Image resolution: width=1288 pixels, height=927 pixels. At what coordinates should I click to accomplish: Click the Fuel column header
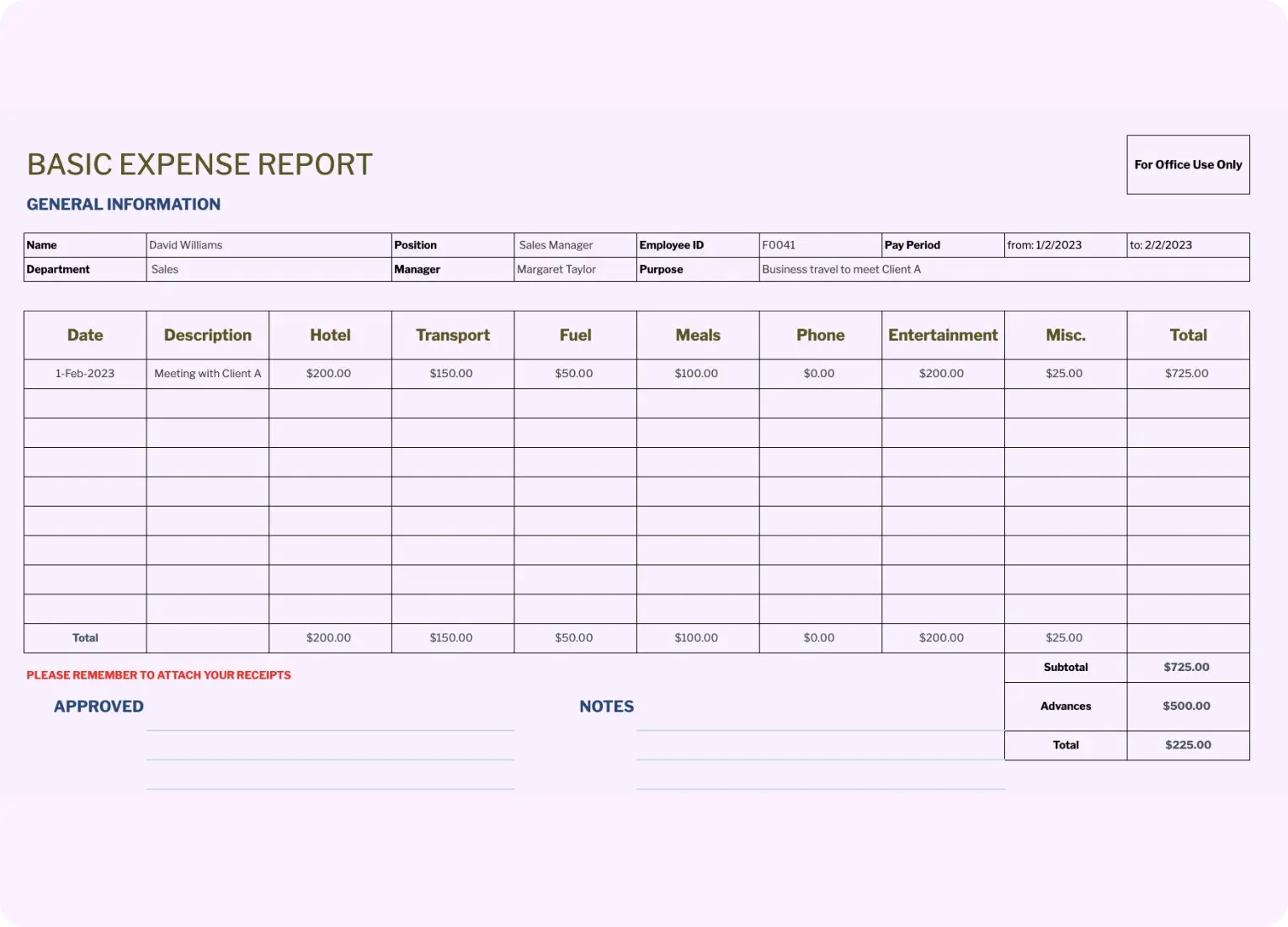point(575,334)
